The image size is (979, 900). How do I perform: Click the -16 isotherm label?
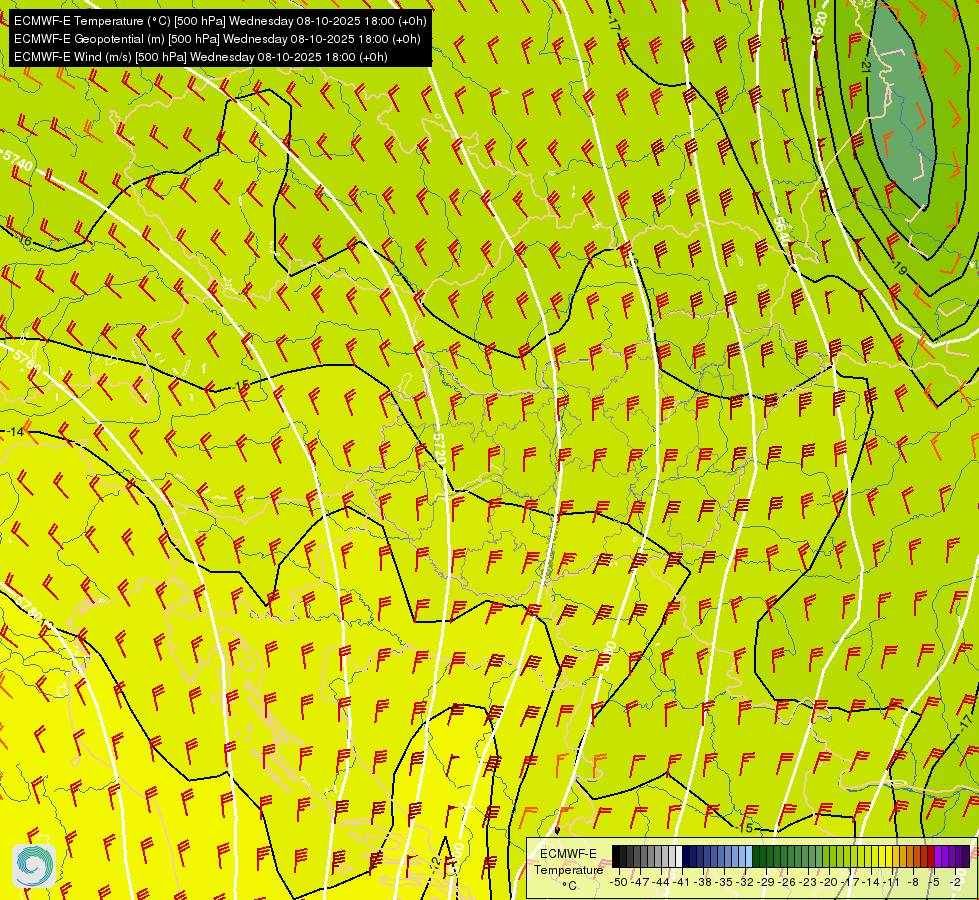click(x=23, y=241)
